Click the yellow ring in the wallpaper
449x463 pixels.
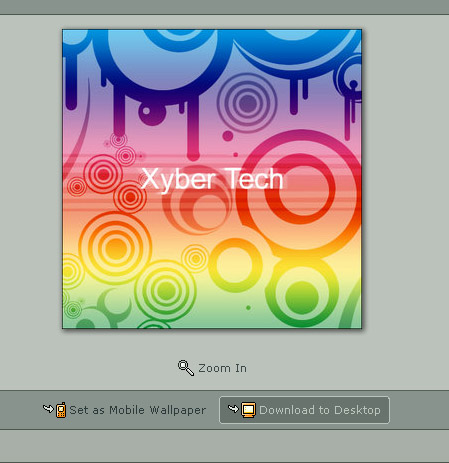[235, 265]
